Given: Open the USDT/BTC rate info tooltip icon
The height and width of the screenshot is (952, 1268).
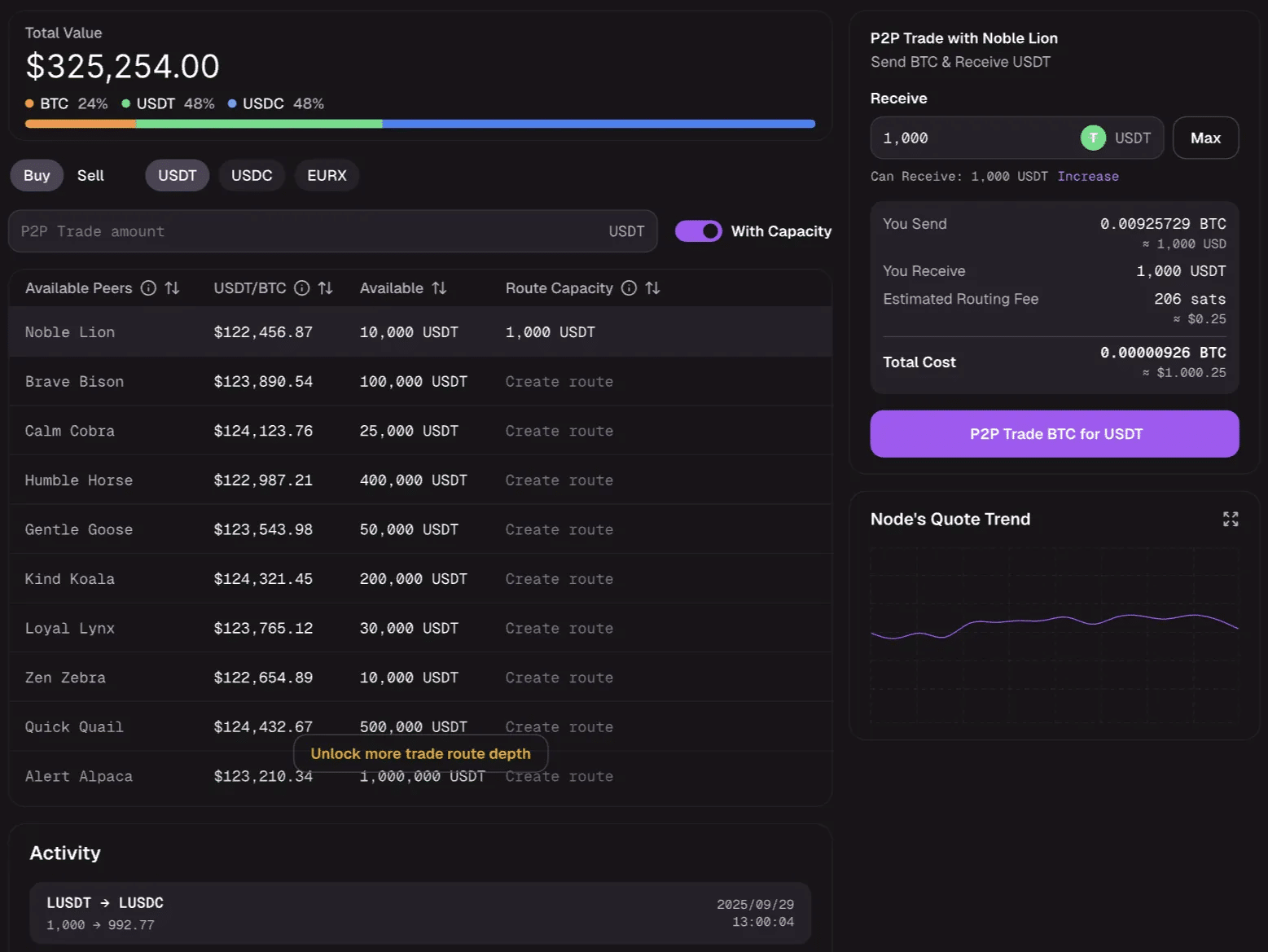Looking at the screenshot, I should click(302, 287).
